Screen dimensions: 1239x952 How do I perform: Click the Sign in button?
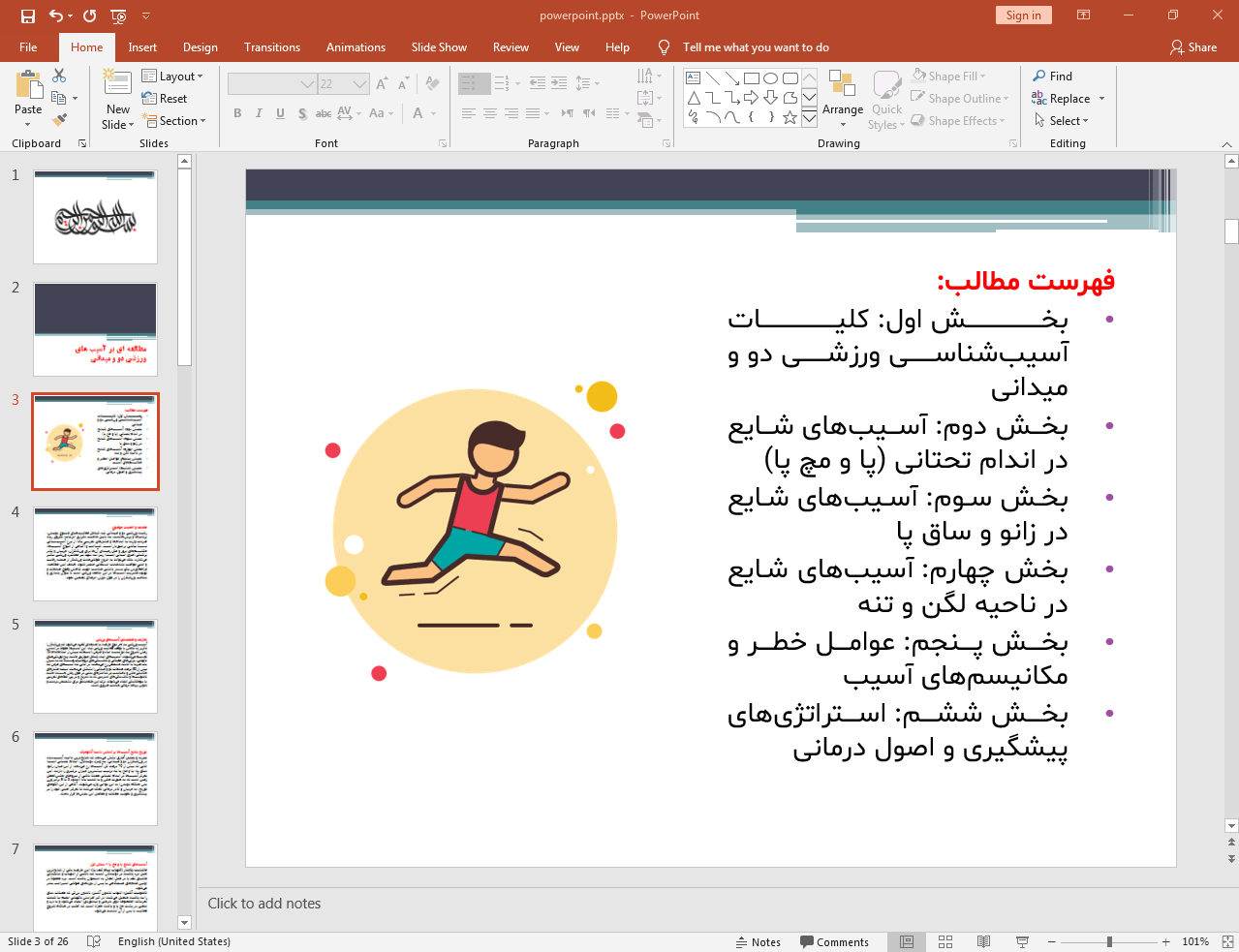click(1023, 15)
